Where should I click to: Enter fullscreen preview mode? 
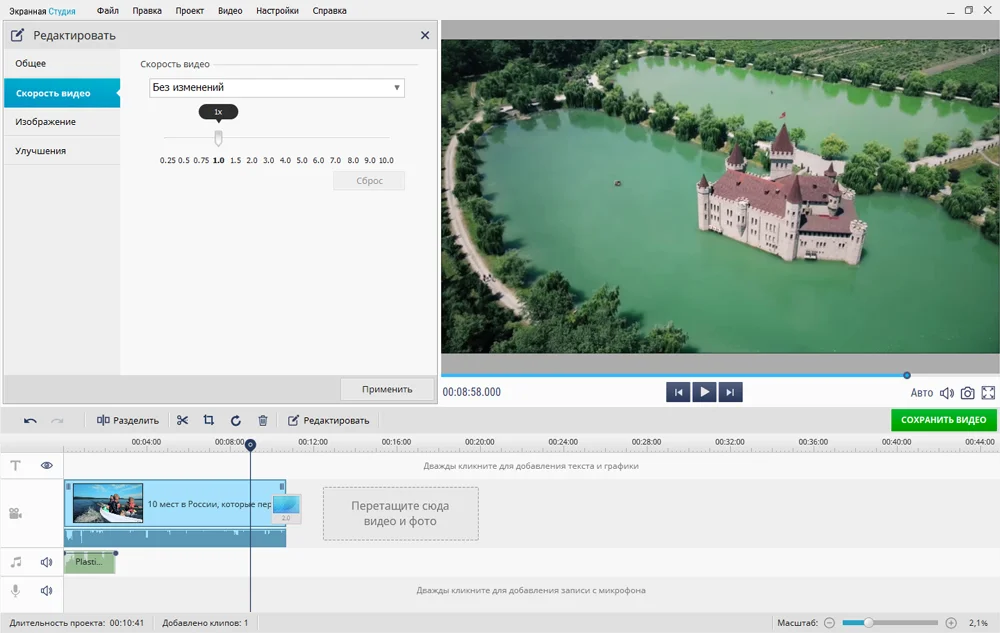[988, 393]
